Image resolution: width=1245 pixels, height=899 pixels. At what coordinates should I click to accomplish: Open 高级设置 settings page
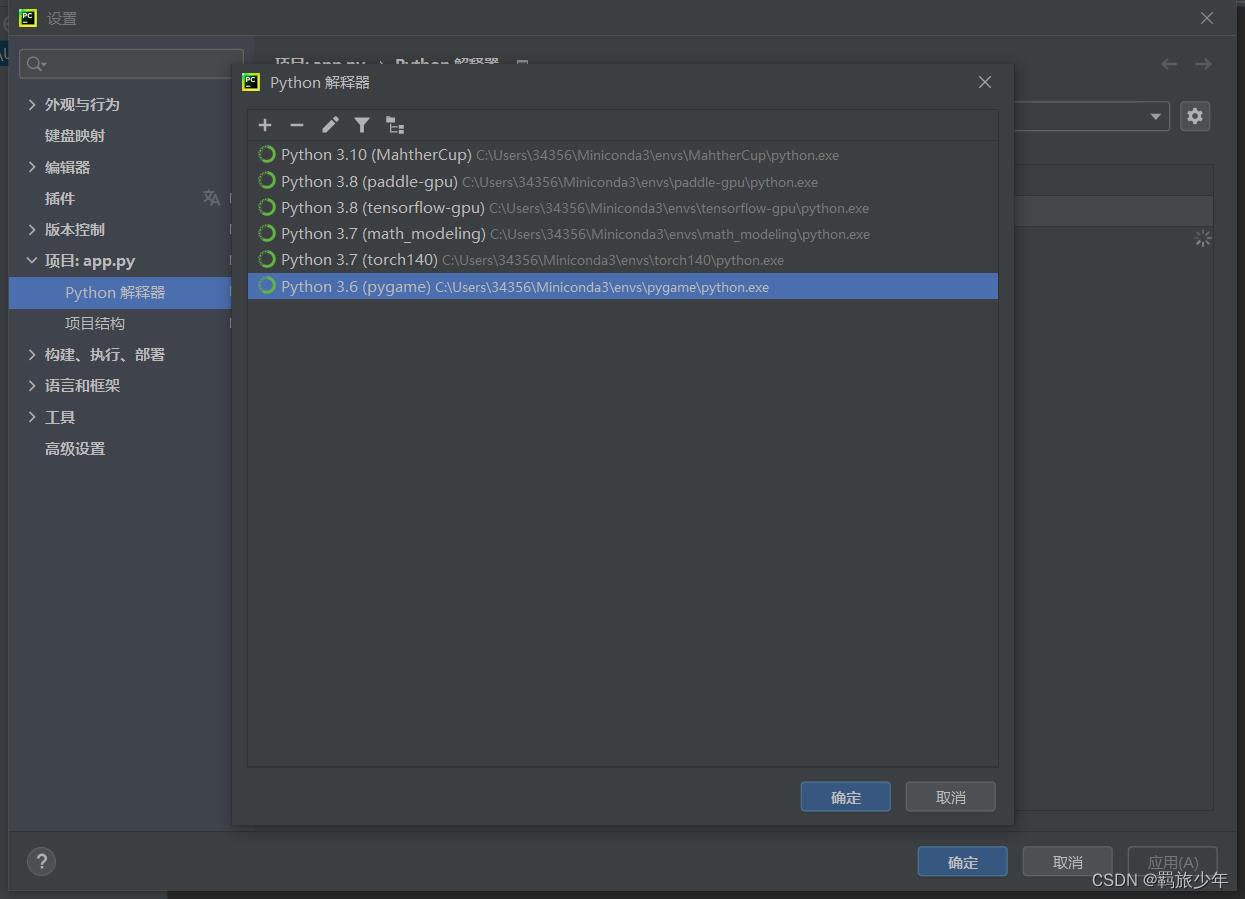[x=75, y=449]
